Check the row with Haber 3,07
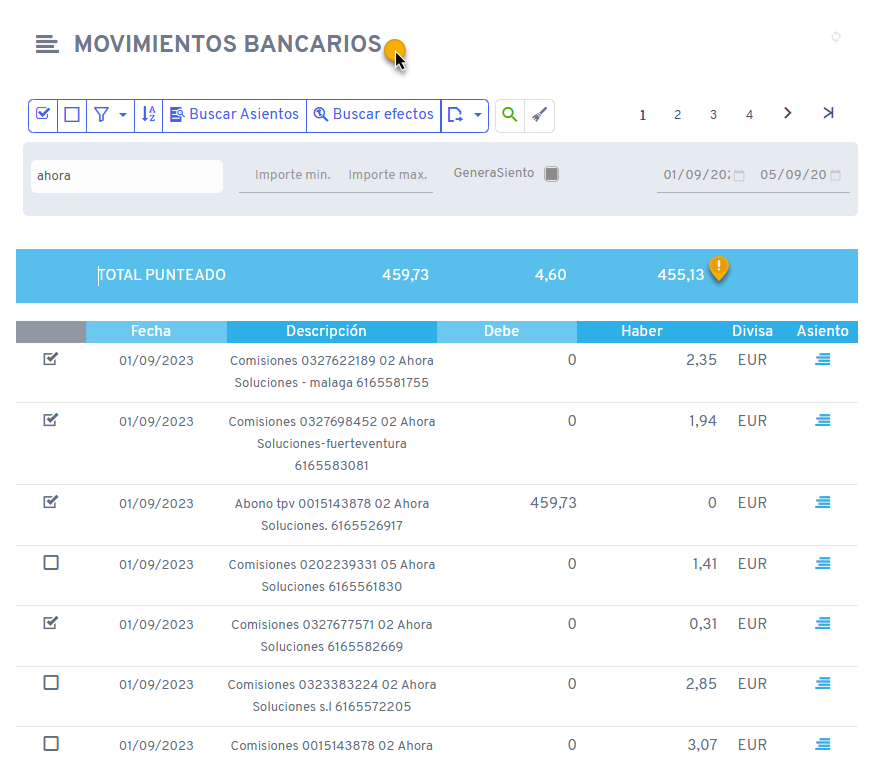This screenshot has height=759, width=895. (51, 744)
